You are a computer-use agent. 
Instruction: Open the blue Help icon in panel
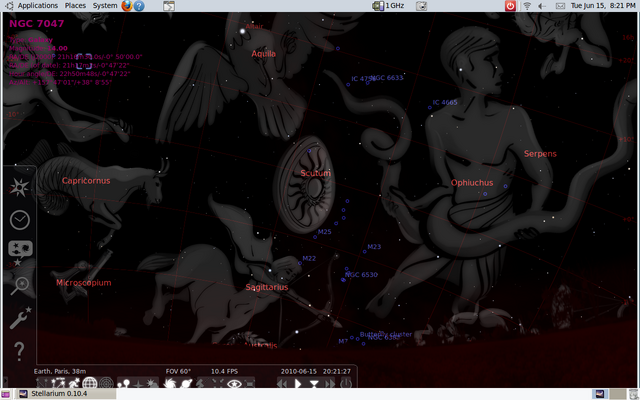click(139, 6)
